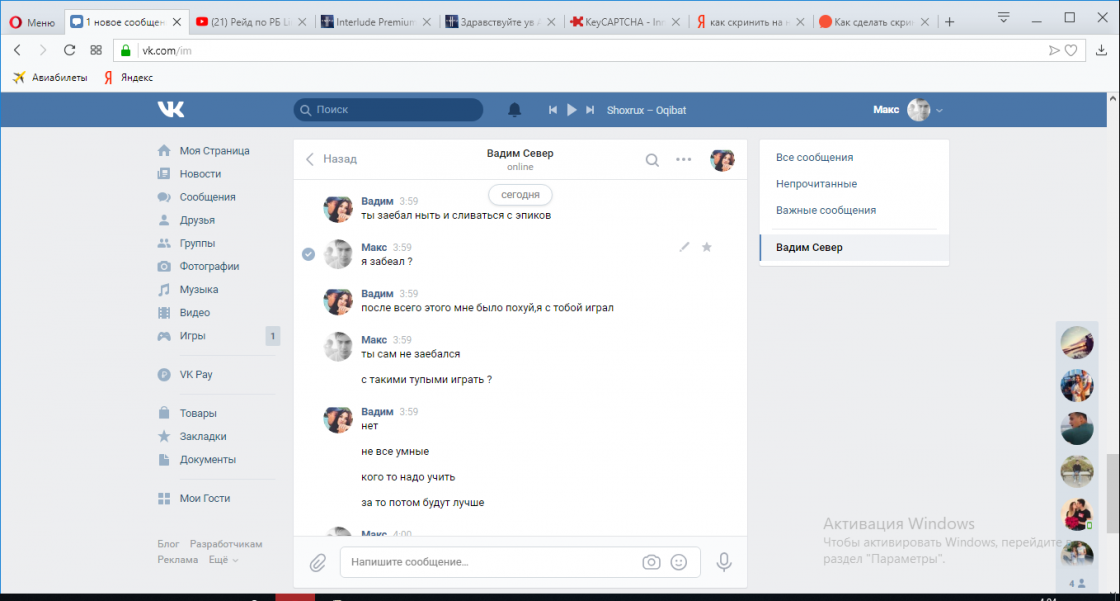Play the Shoxrux – Oqibat track
This screenshot has height=601, width=1120.
(x=572, y=110)
